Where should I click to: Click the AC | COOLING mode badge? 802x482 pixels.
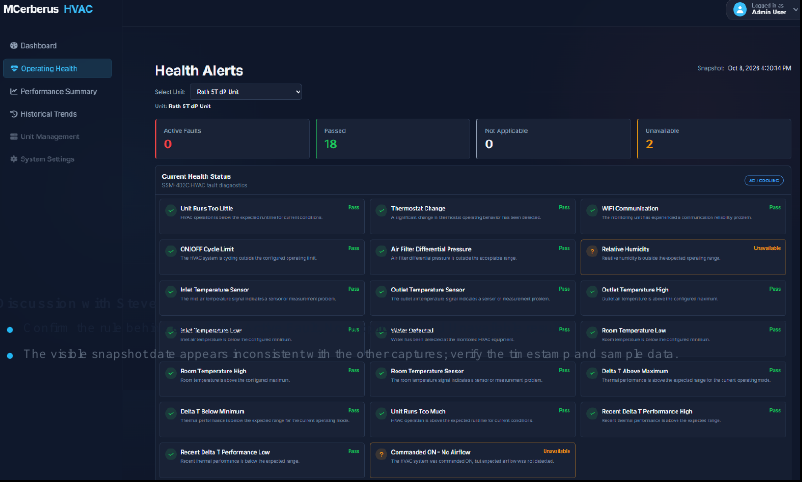[764, 180]
